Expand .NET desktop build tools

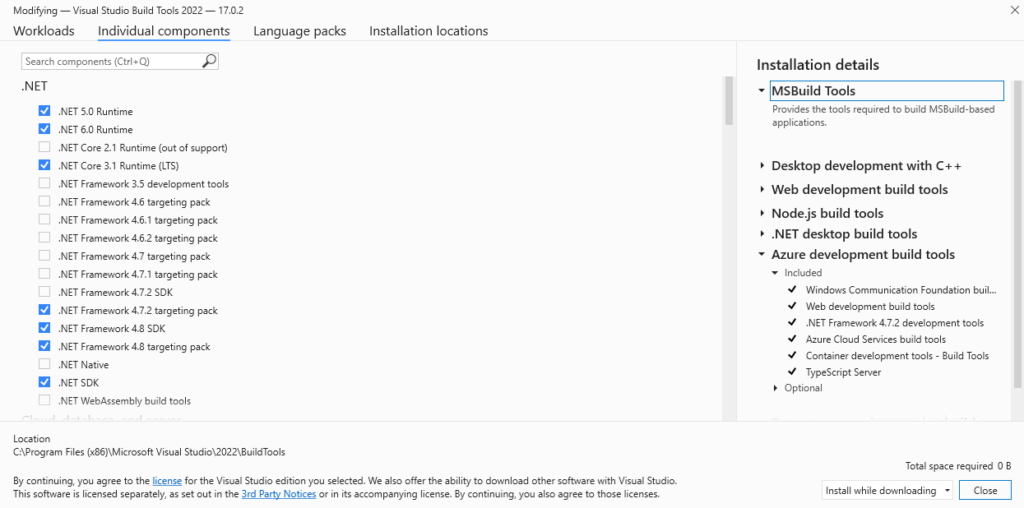click(x=761, y=234)
